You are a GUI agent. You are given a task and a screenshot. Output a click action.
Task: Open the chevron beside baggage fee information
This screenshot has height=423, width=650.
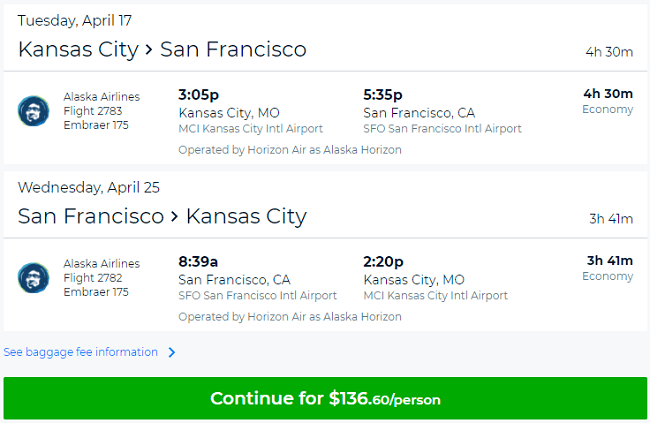coord(172,352)
